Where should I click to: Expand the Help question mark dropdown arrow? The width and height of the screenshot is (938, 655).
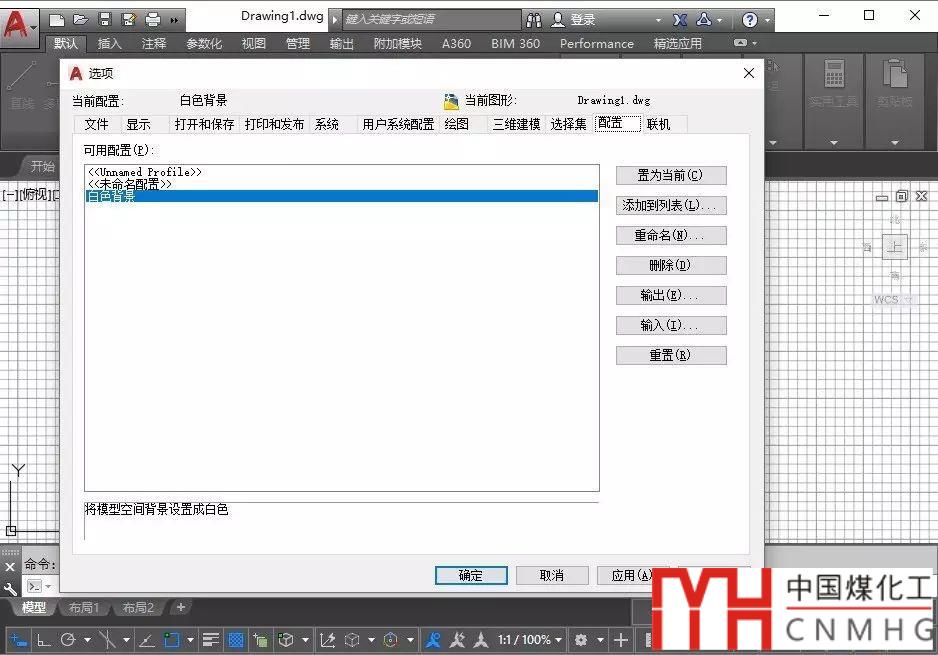click(x=767, y=19)
